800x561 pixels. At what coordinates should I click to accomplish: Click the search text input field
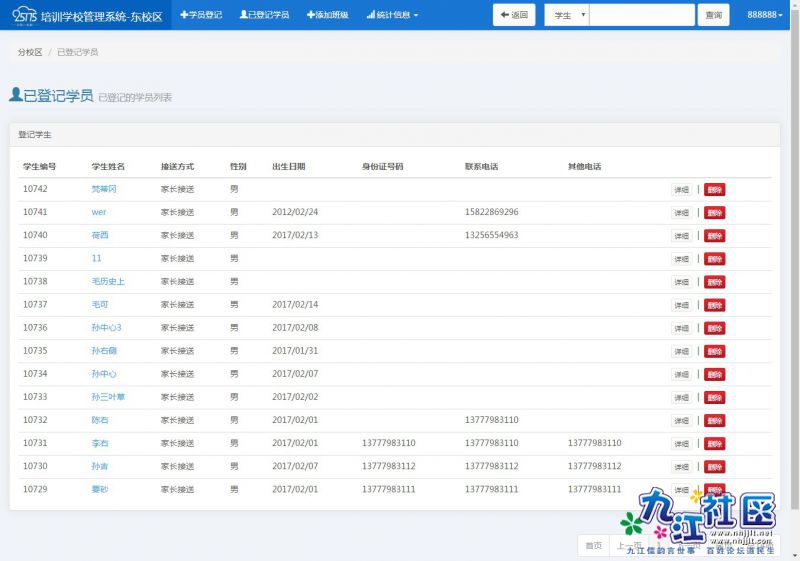[641, 15]
